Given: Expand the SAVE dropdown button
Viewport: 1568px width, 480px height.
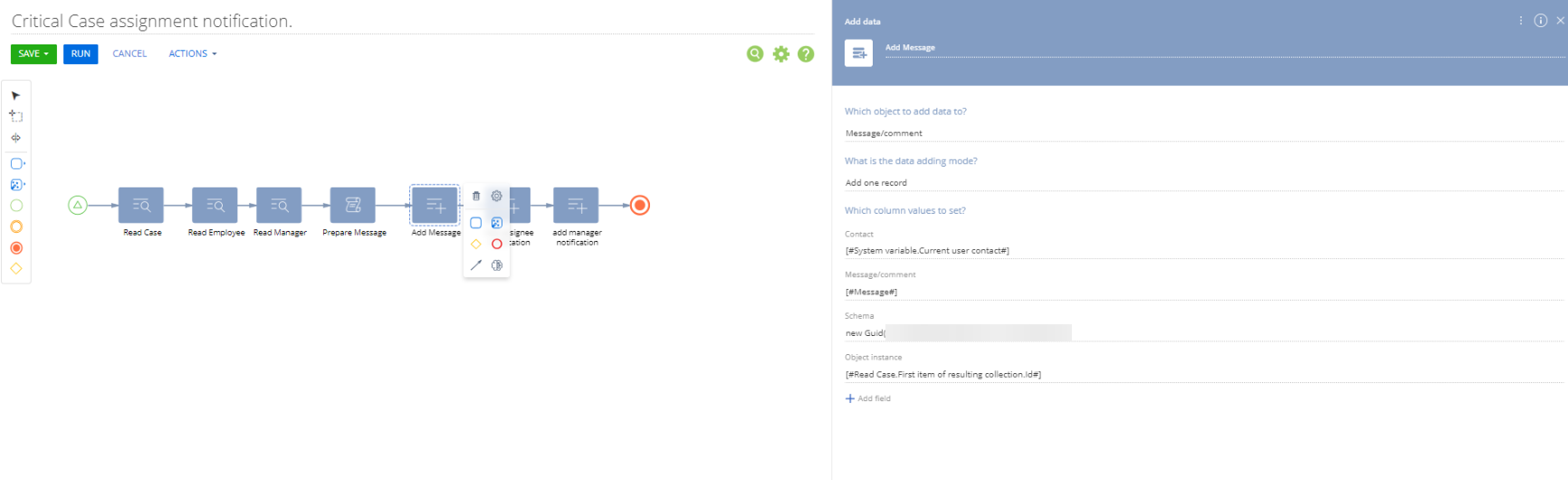Looking at the screenshot, I should pos(33,54).
